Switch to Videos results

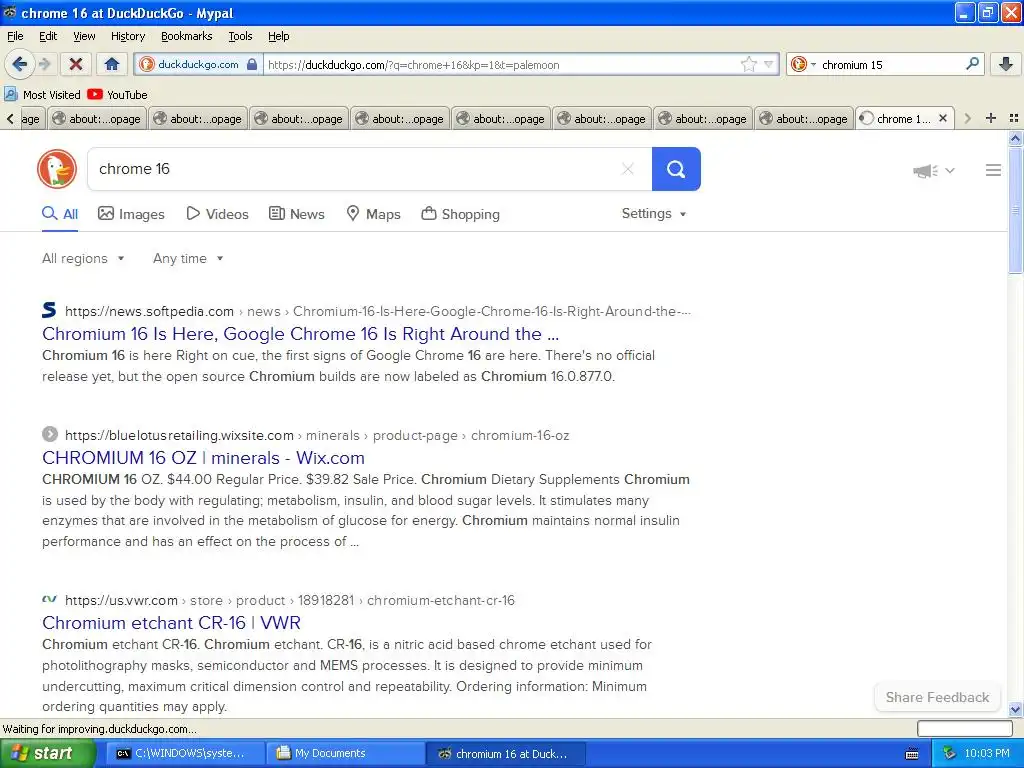point(217,214)
